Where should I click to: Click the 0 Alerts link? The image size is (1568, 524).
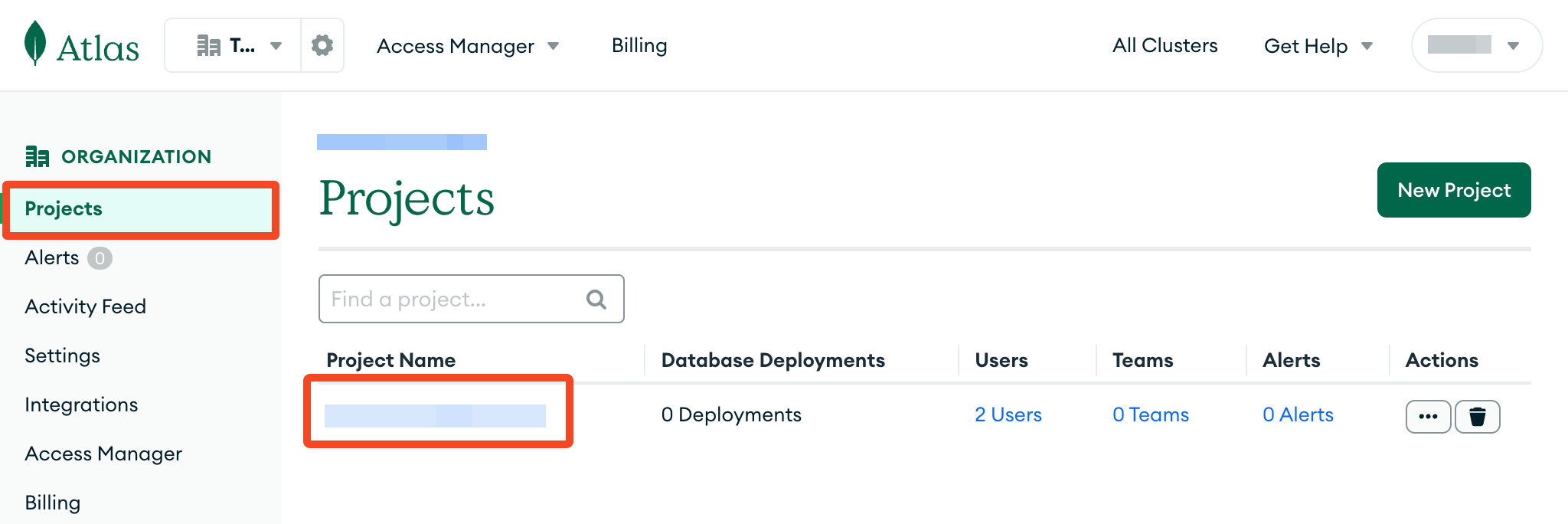[x=1298, y=415]
